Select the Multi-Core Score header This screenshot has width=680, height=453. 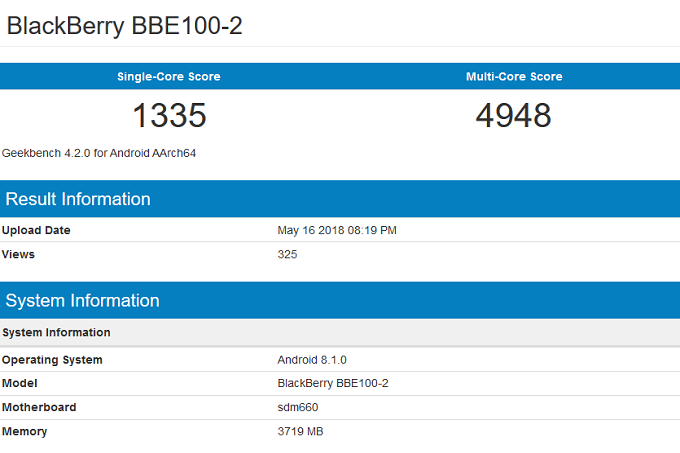tap(514, 77)
